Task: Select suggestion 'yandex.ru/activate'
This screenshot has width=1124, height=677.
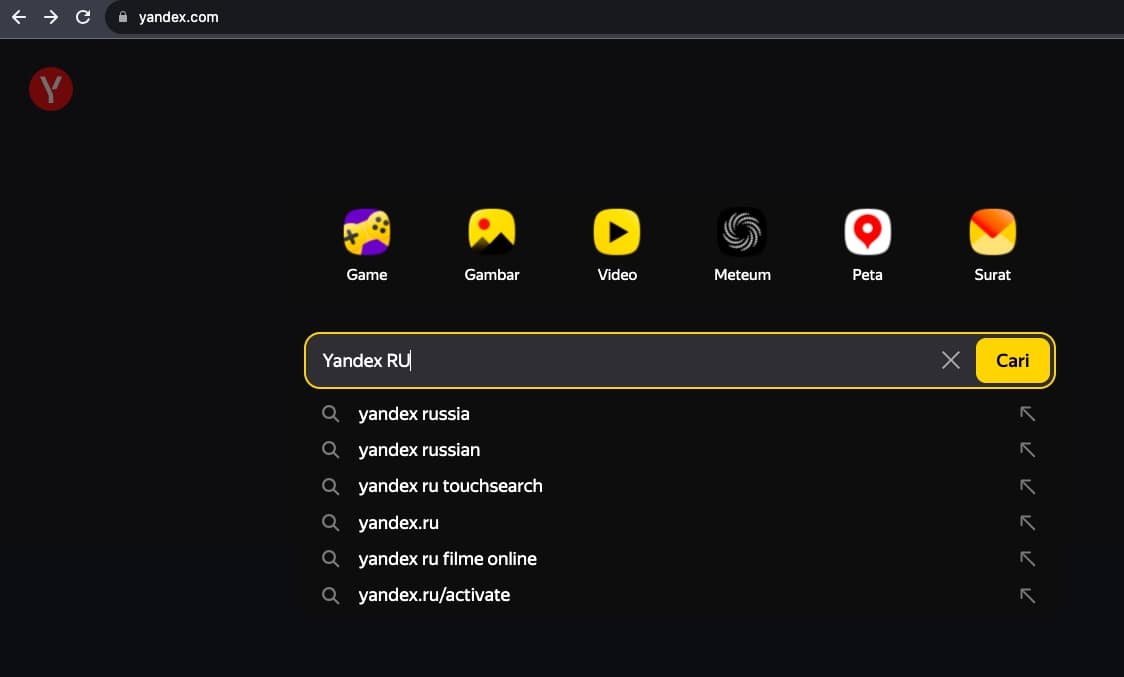Action: point(434,595)
